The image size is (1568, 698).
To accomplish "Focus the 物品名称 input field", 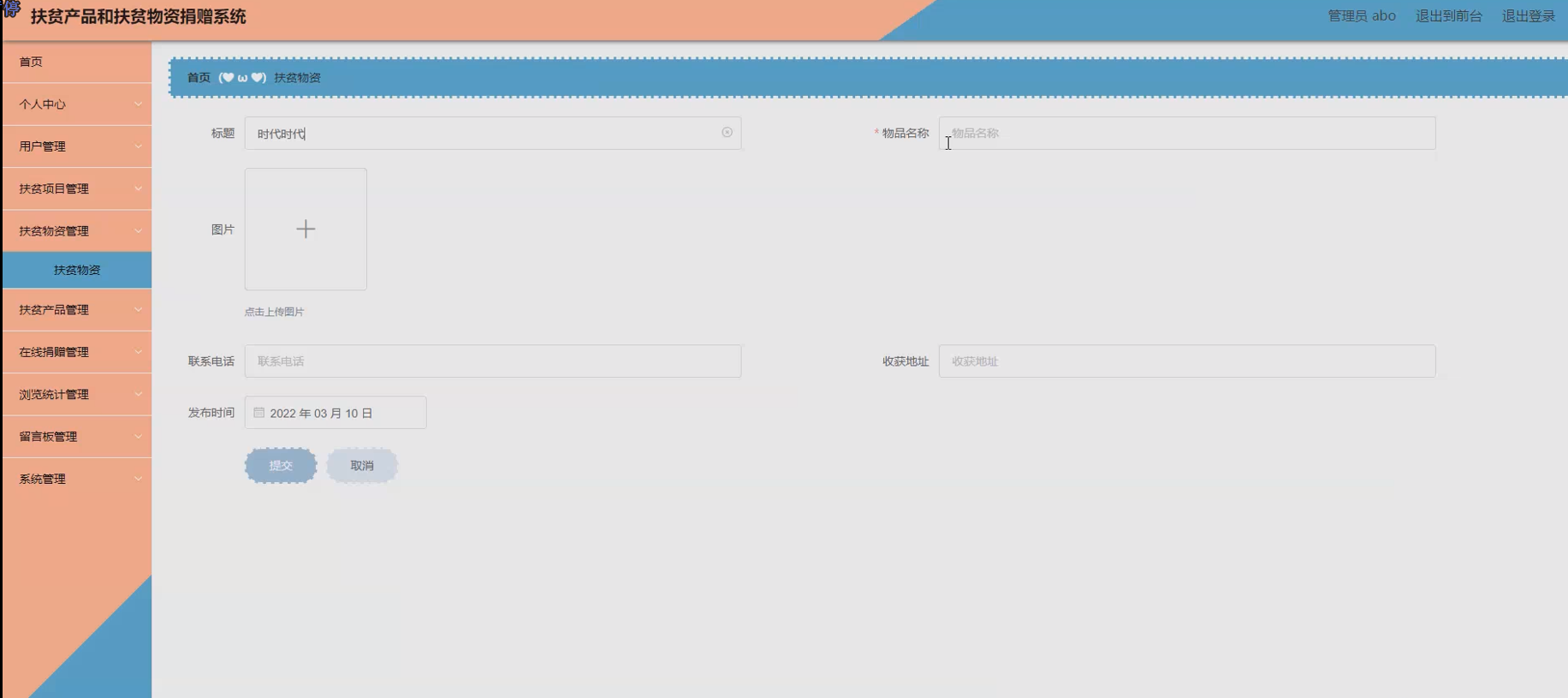I will pyautogui.click(x=1187, y=134).
